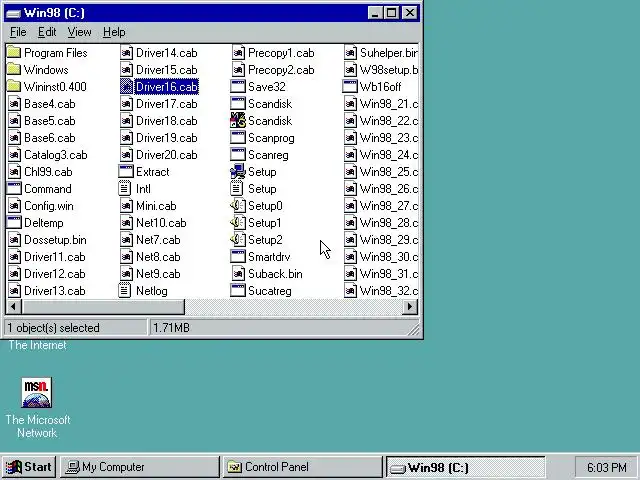Open the MSN Microsoft Network desktop icon

37,393
